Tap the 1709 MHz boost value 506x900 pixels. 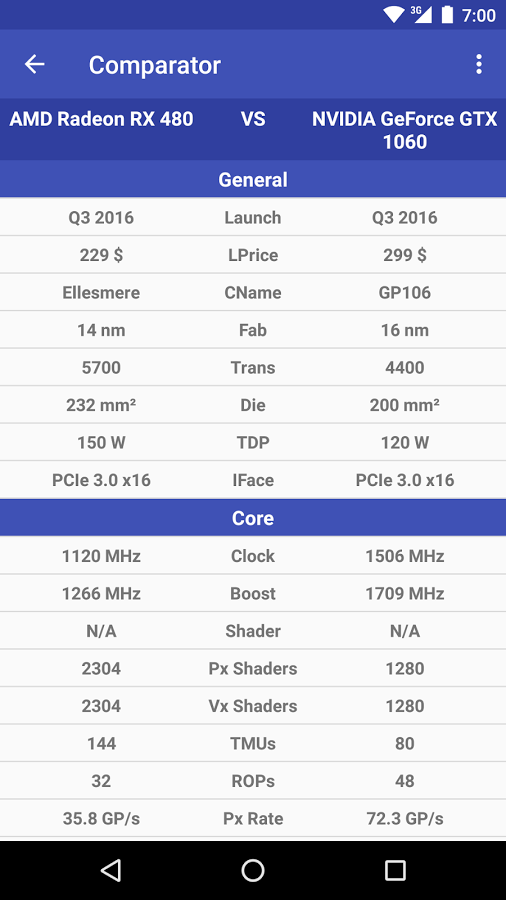click(404, 593)
